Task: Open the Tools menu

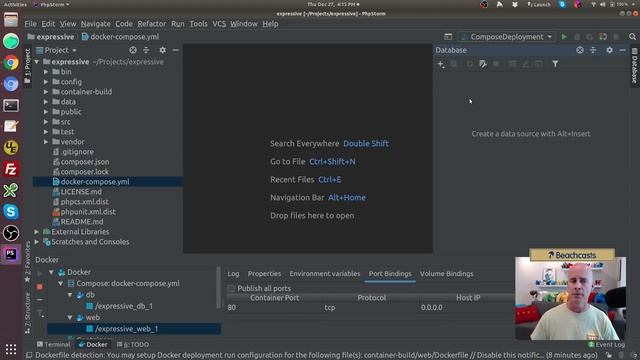Action: [198, 24]
